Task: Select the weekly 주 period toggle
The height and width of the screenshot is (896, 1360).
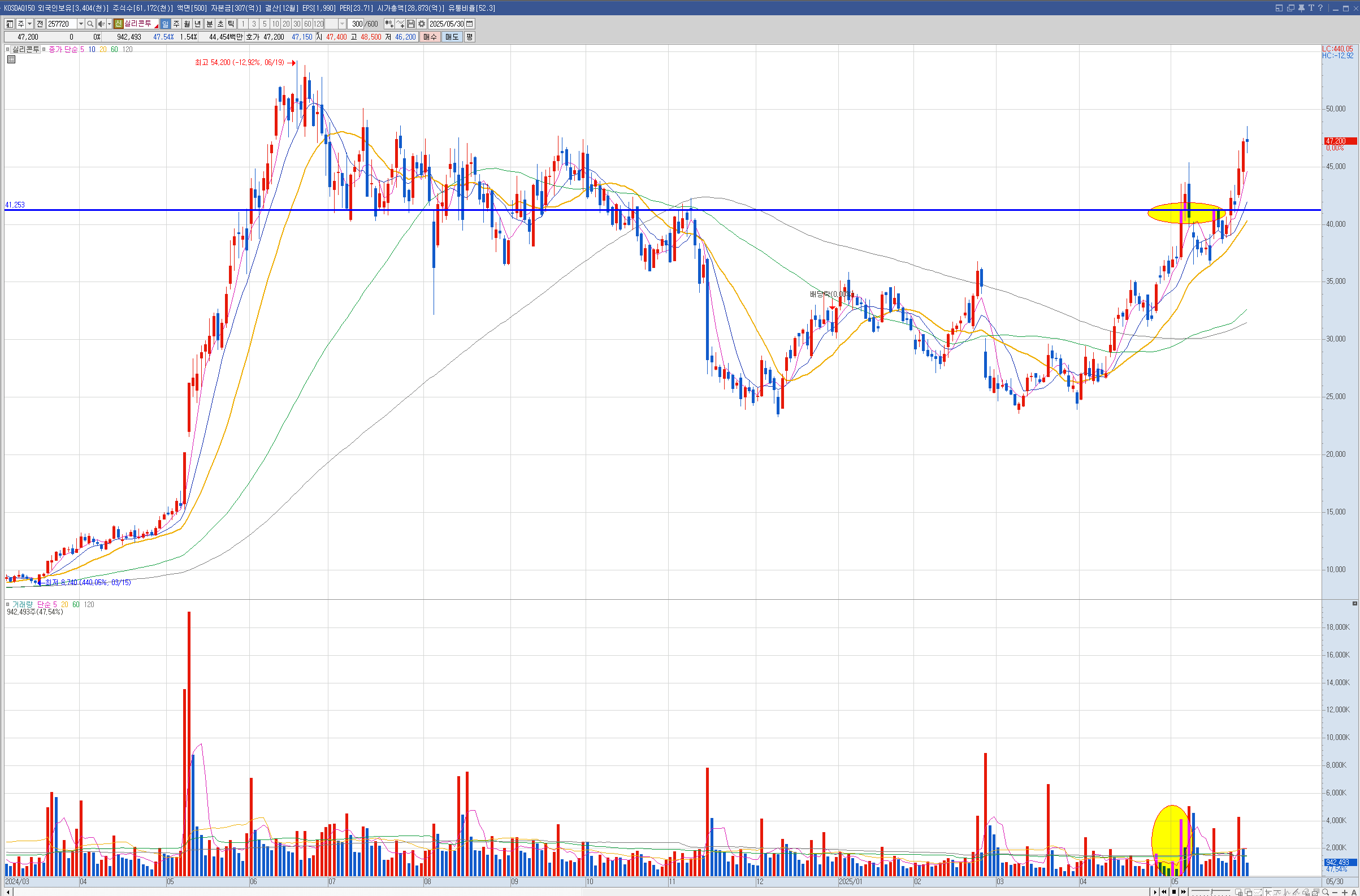Action: (x=176, y=24)
